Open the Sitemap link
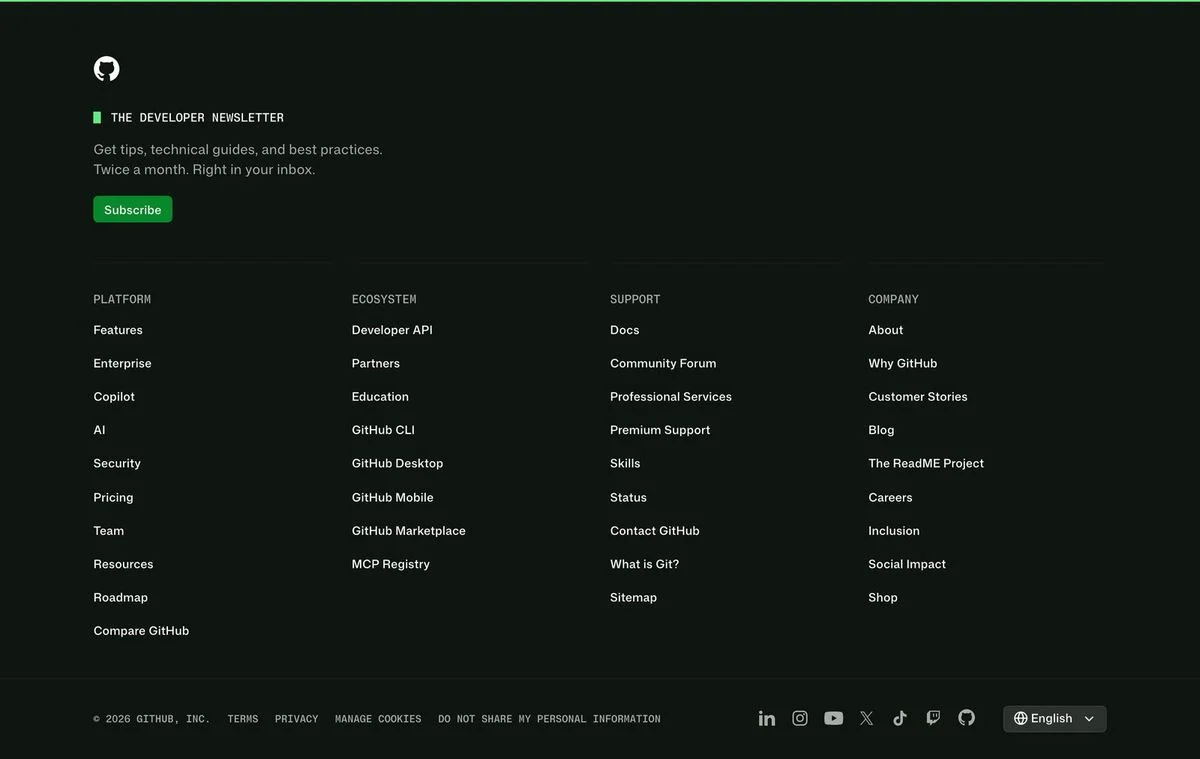Image resolution: width=1200 pixels, height=759 pixels. 634,597
